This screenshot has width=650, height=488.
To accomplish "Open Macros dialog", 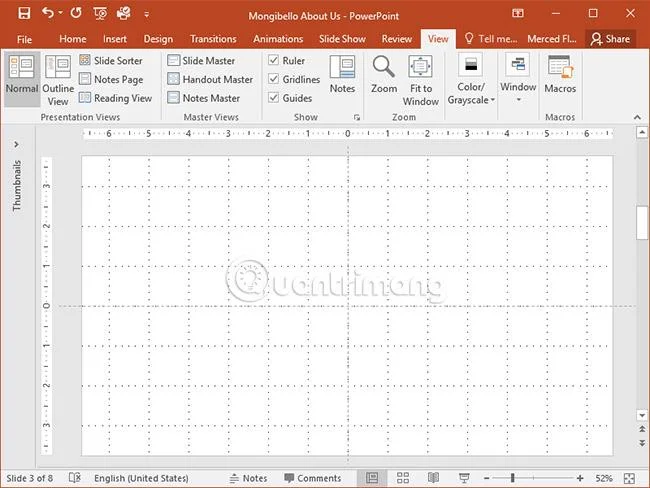I will point(560,75).
